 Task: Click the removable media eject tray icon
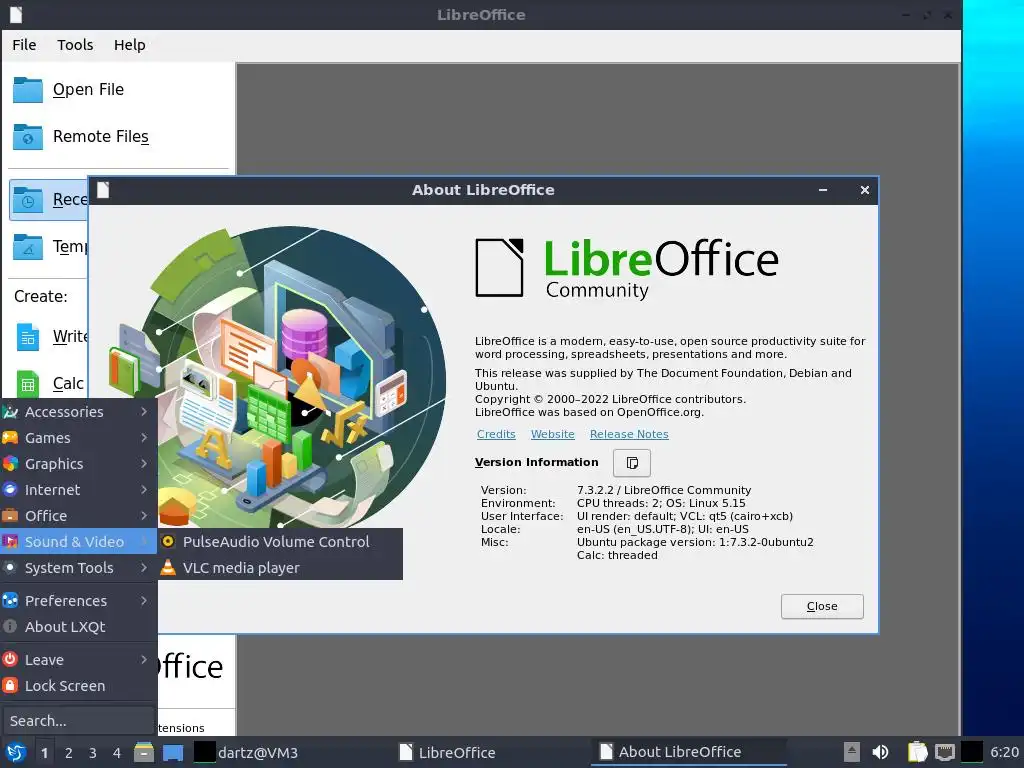point(851,752)
